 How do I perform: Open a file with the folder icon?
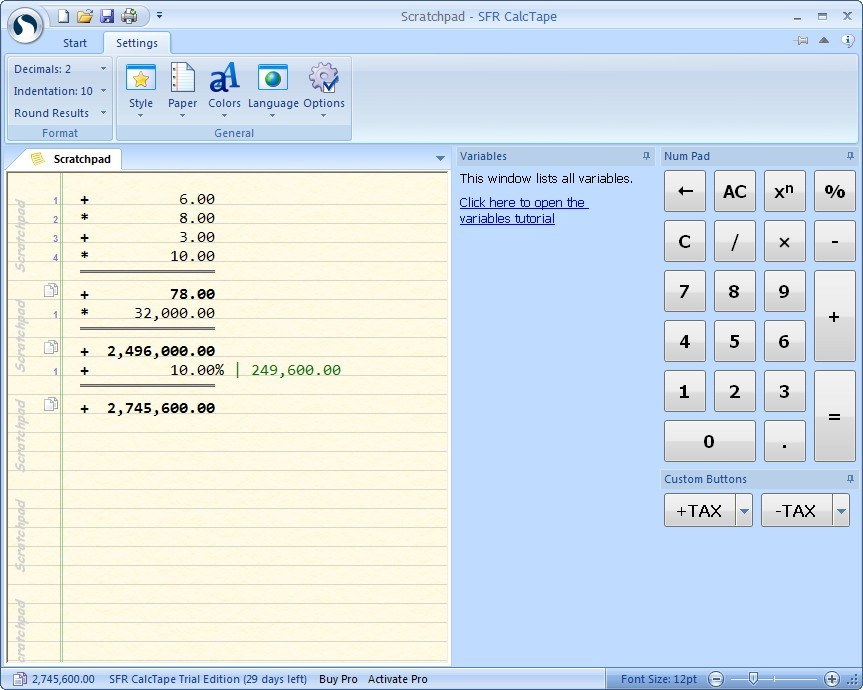[85, 16]
